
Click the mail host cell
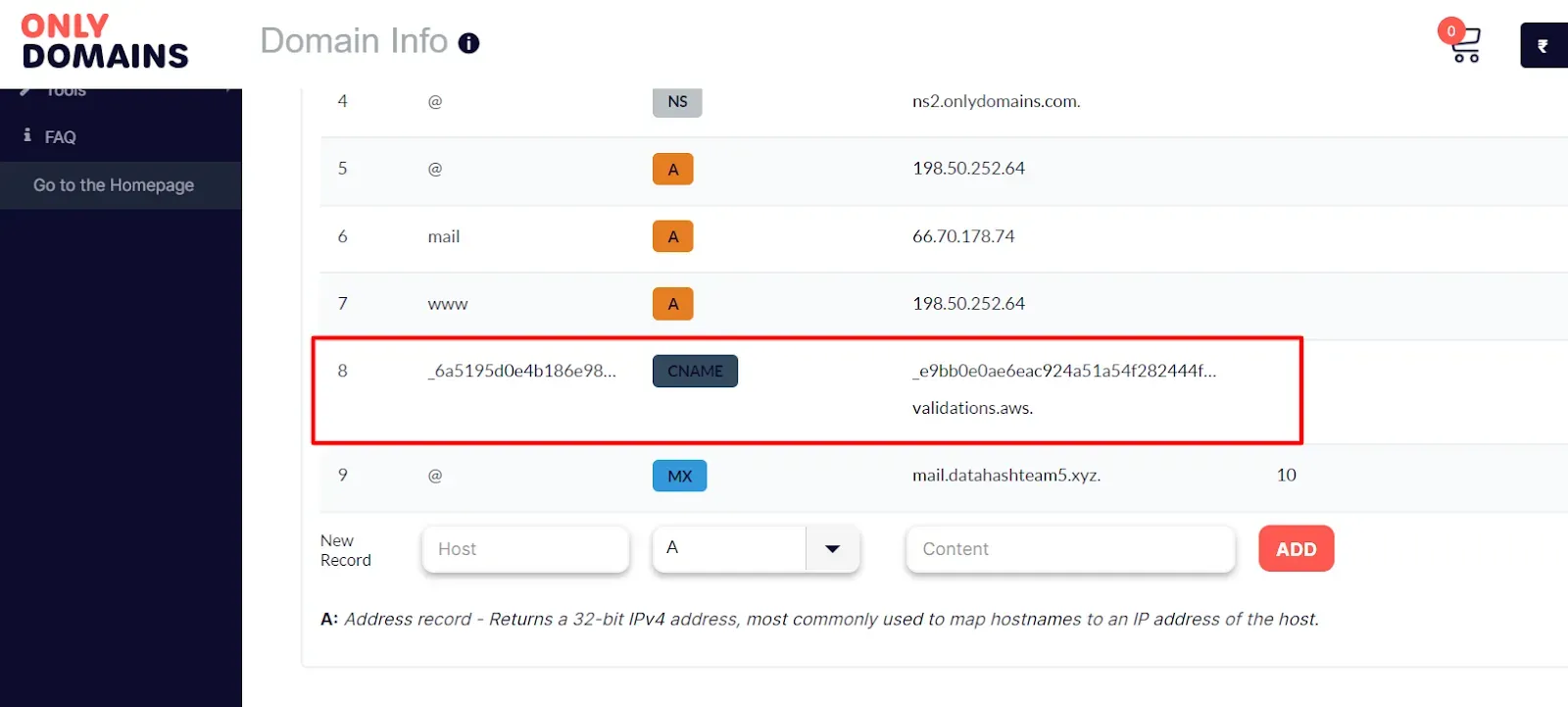coord(444,236)
